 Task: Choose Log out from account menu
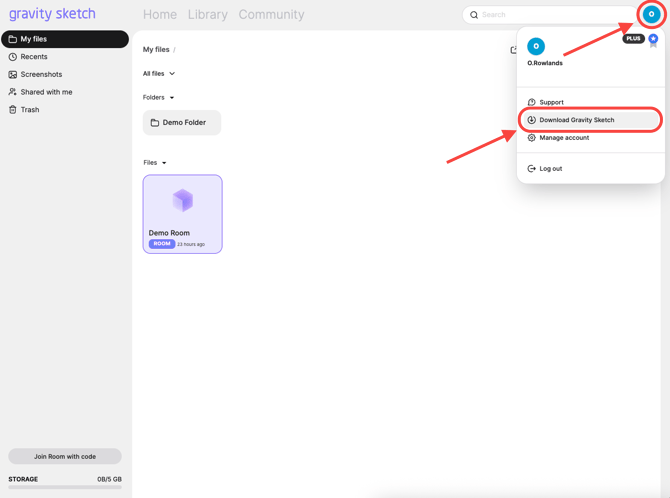pyautogui.click(x=550, y=169)
